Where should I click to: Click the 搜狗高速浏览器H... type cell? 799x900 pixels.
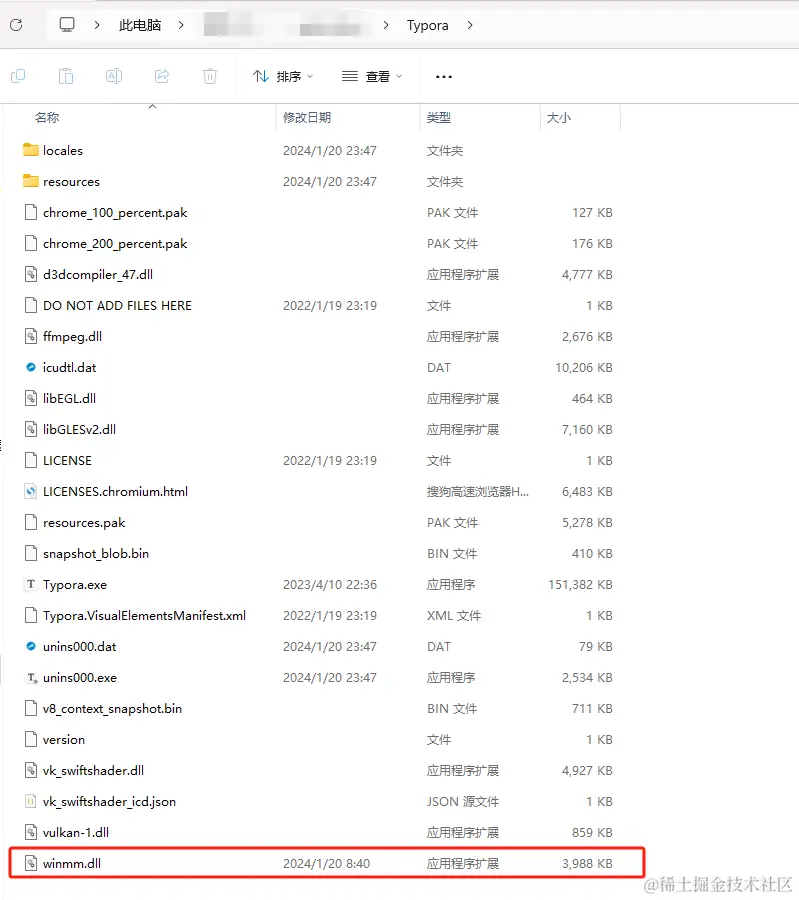[478, 491]
